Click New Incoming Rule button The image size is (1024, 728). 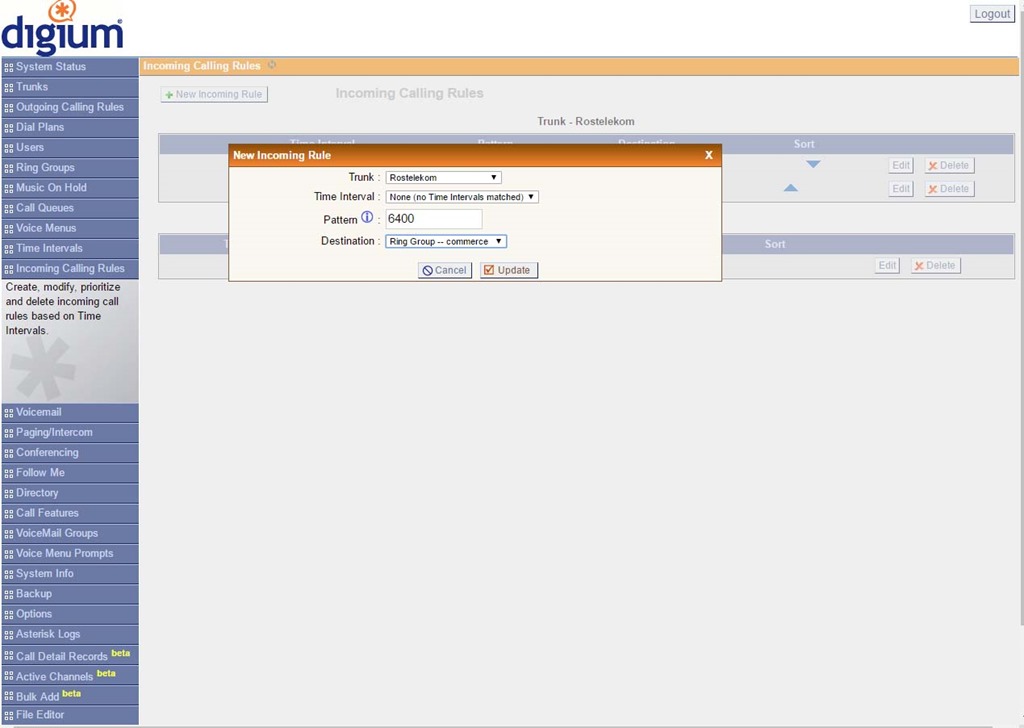(214, 95)
